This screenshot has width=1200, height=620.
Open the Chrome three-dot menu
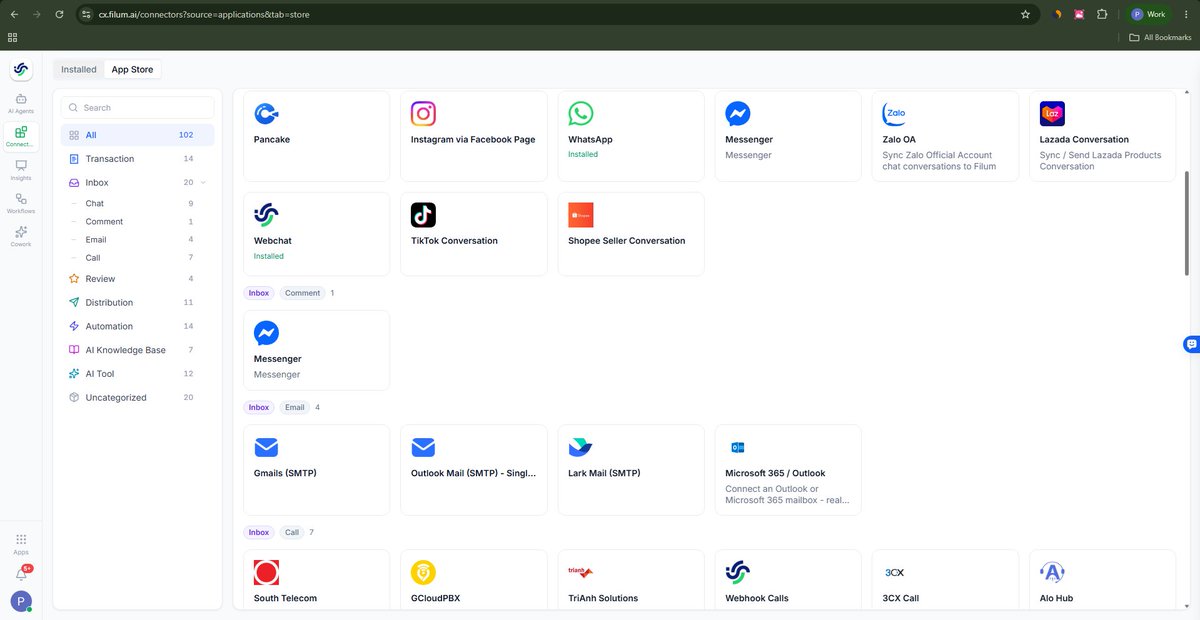pyautogui.click(x=1187, y=15)
